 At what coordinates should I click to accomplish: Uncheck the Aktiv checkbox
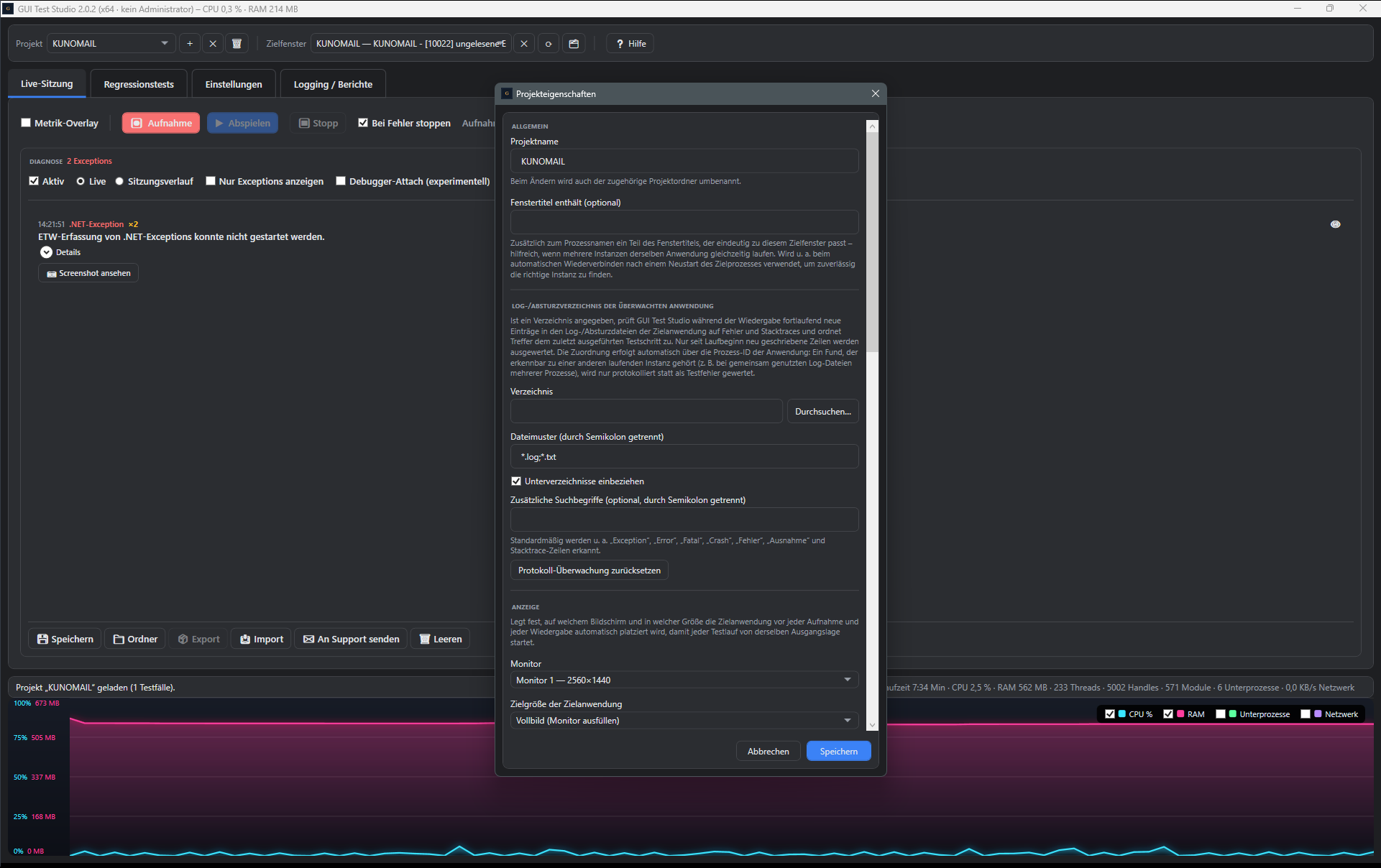tap(34, 181)
